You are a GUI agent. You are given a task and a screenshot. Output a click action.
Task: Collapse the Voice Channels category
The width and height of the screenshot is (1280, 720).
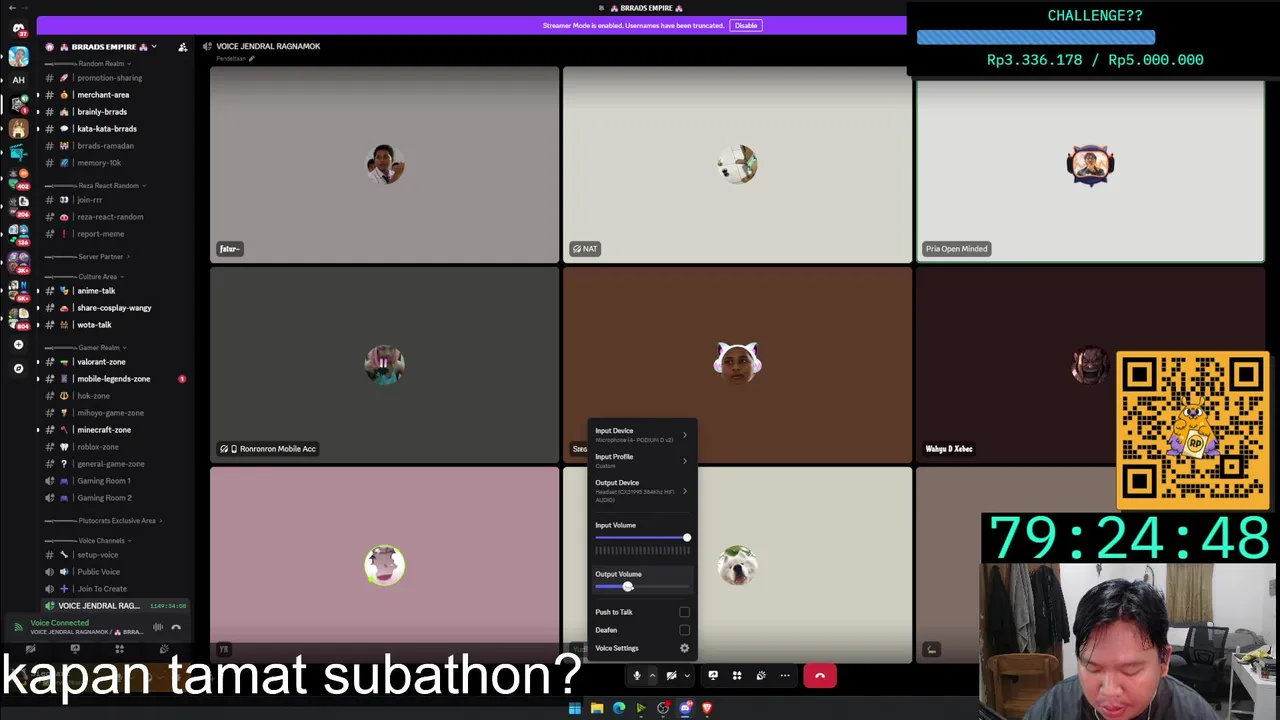coord(101,540)
